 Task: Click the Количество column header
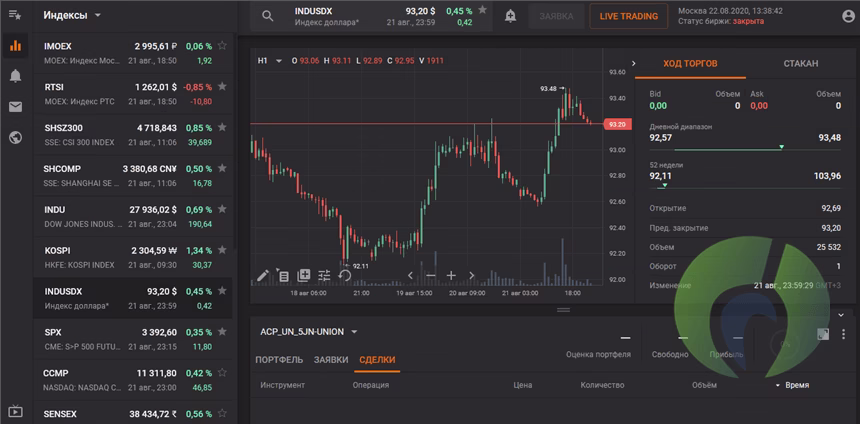pyautogui.click(x=602, y=385)
